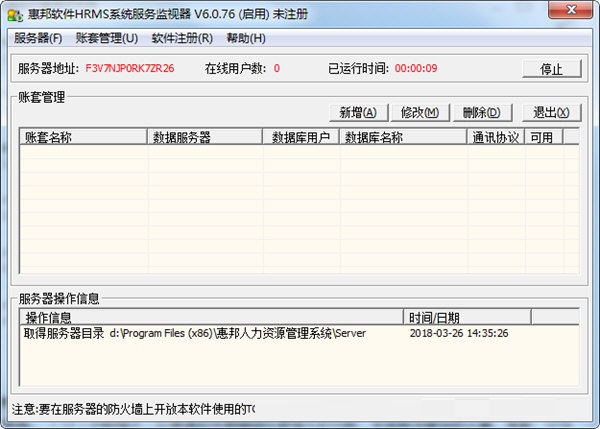Click the 删除(D) button
600x429 pixels.
tap(482, 113)
